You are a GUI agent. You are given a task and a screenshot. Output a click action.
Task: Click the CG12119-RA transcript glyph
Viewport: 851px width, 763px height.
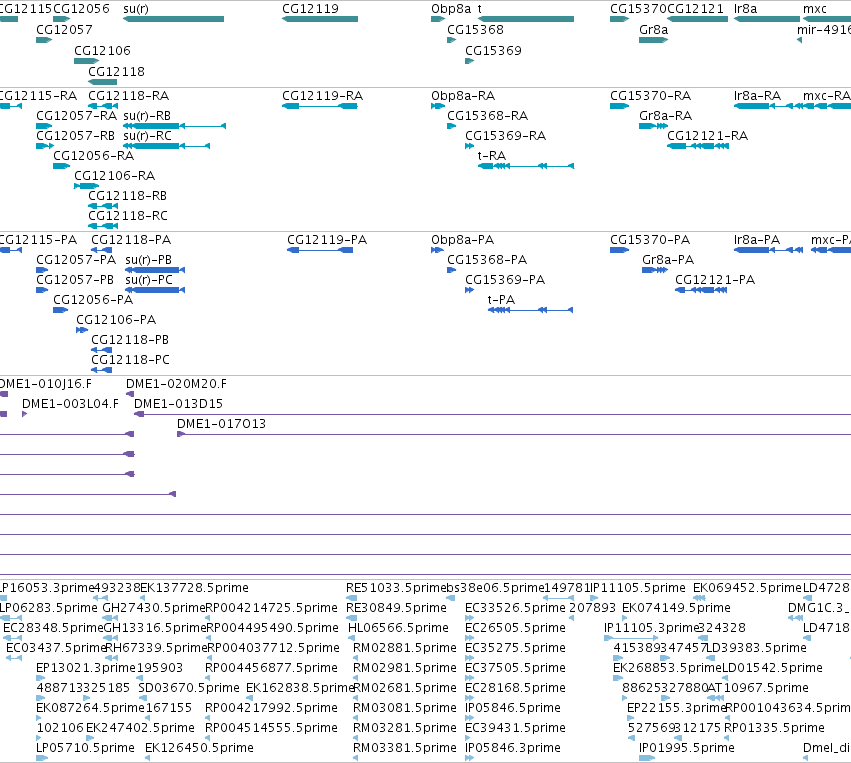point(320,106)
